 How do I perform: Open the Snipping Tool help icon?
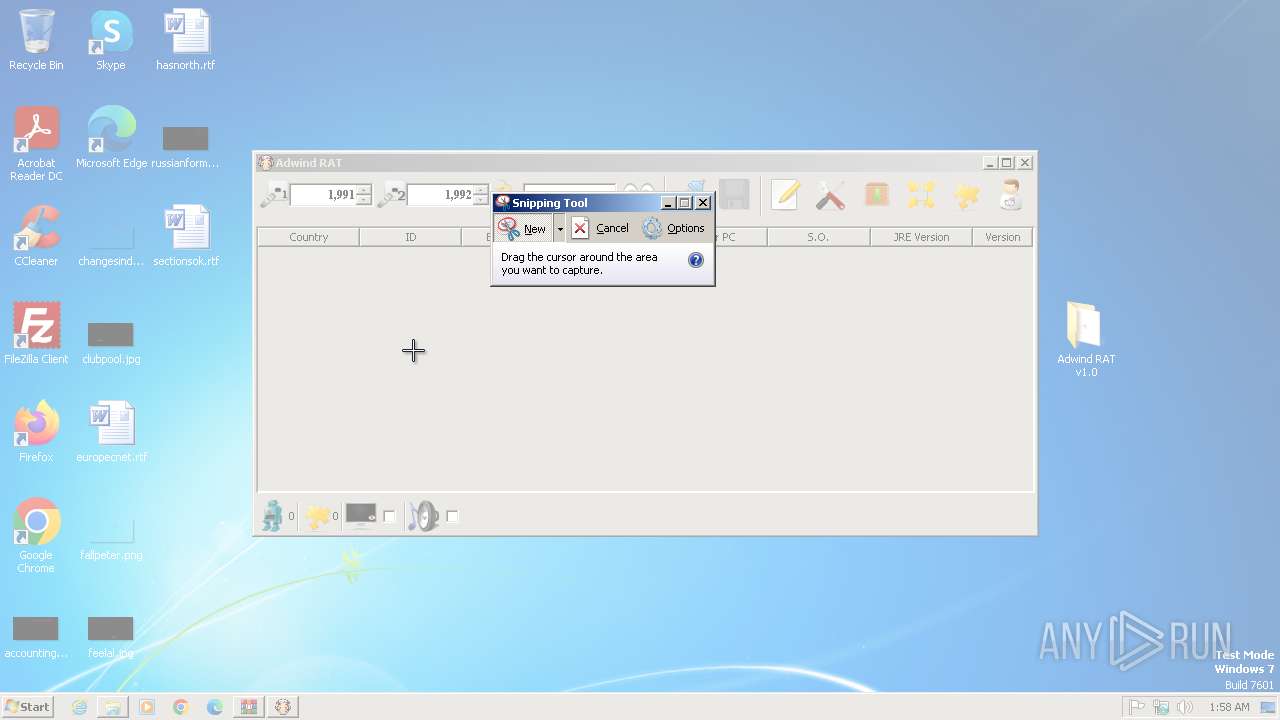pos(696,260)
